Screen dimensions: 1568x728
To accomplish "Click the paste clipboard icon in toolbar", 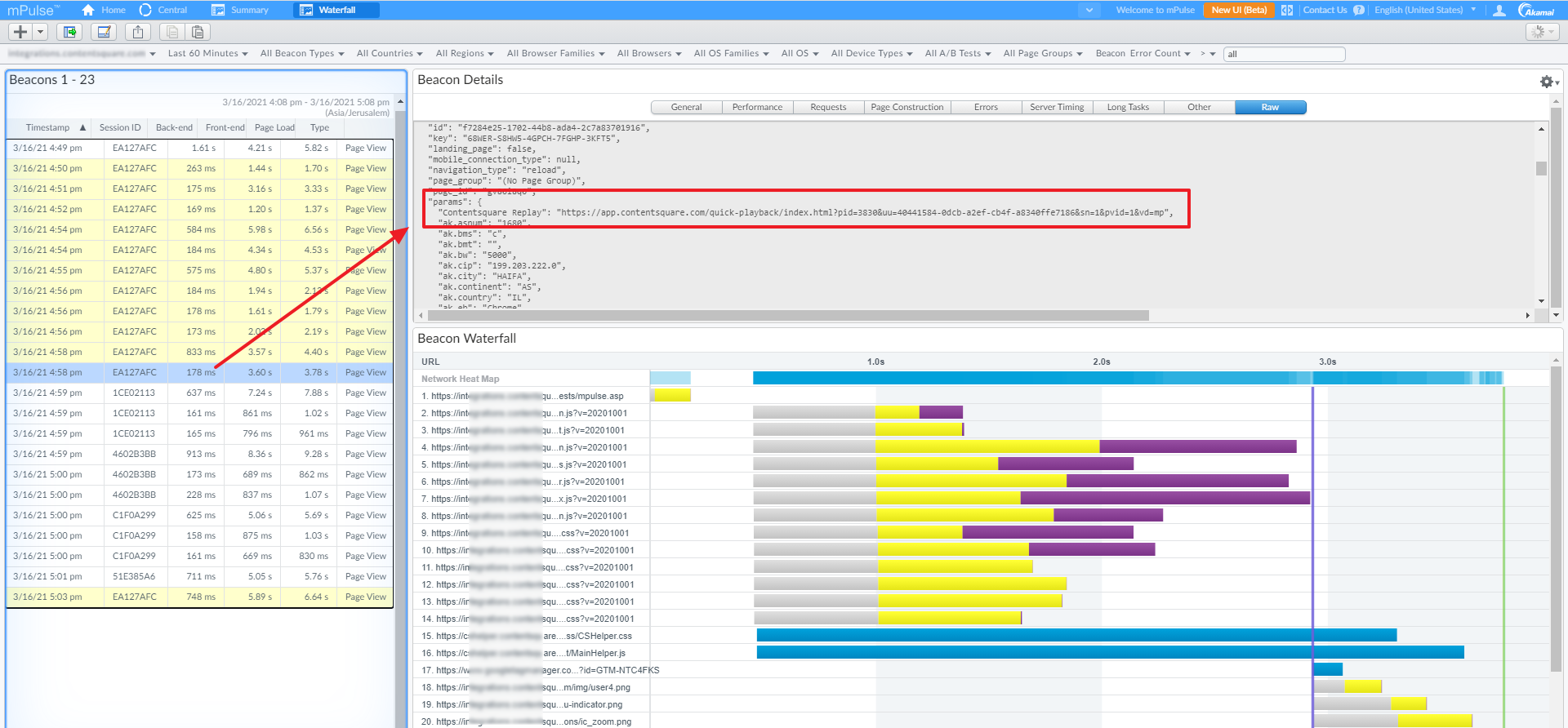I will (x=198, y=32).
